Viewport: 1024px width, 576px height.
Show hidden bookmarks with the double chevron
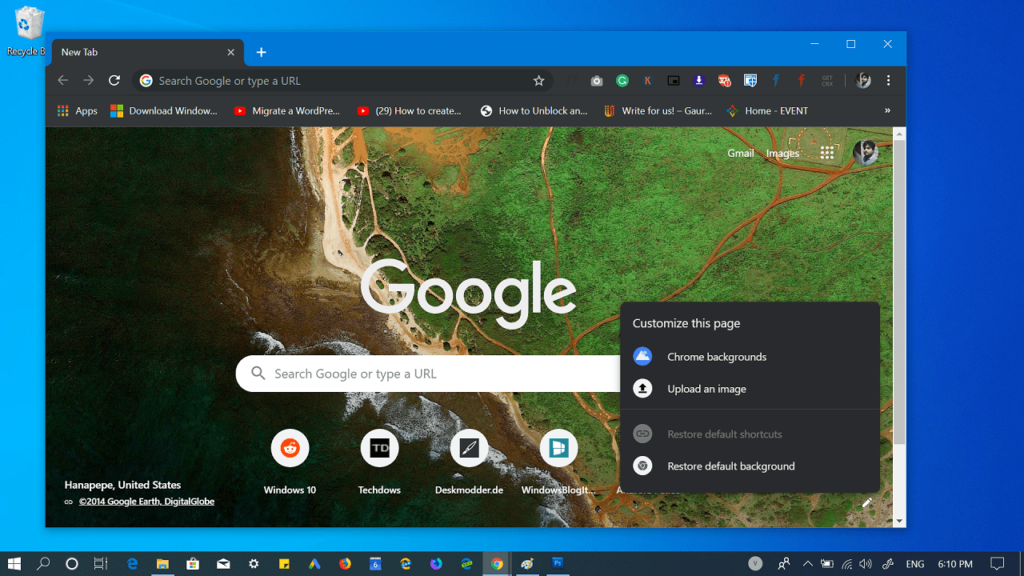888,110
